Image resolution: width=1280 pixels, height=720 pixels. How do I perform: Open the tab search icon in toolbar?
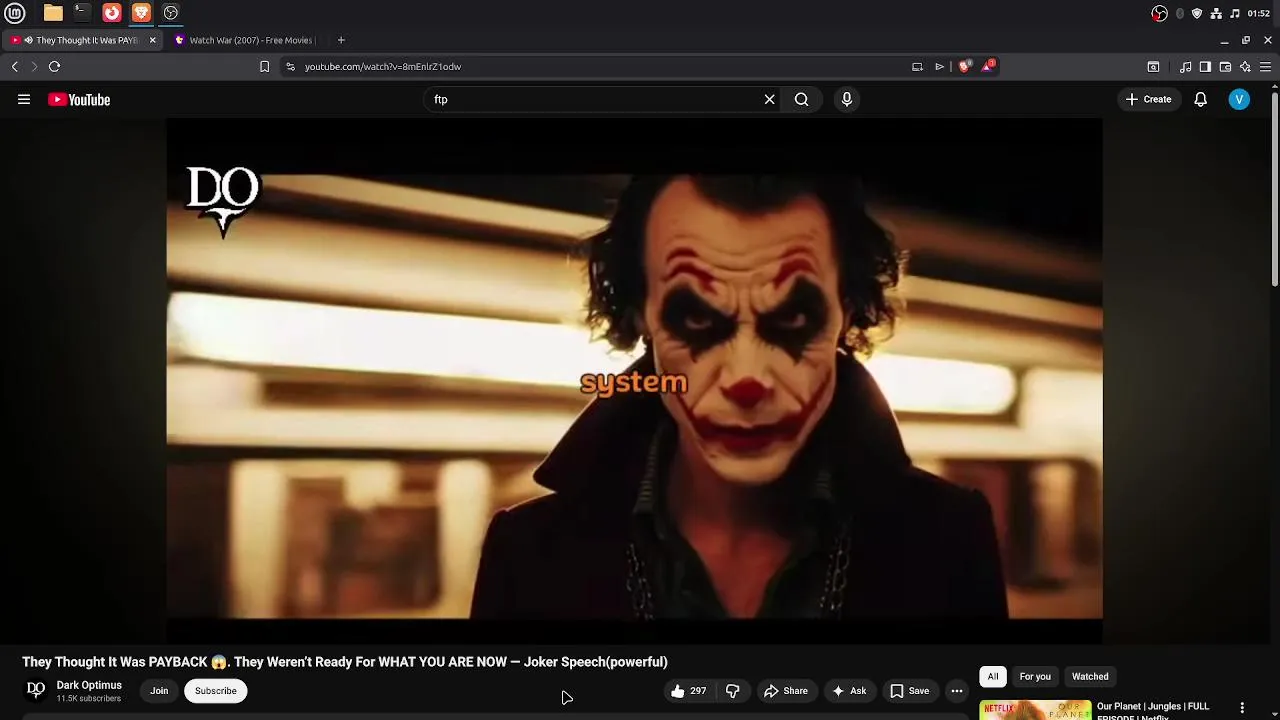(1153, 67)
